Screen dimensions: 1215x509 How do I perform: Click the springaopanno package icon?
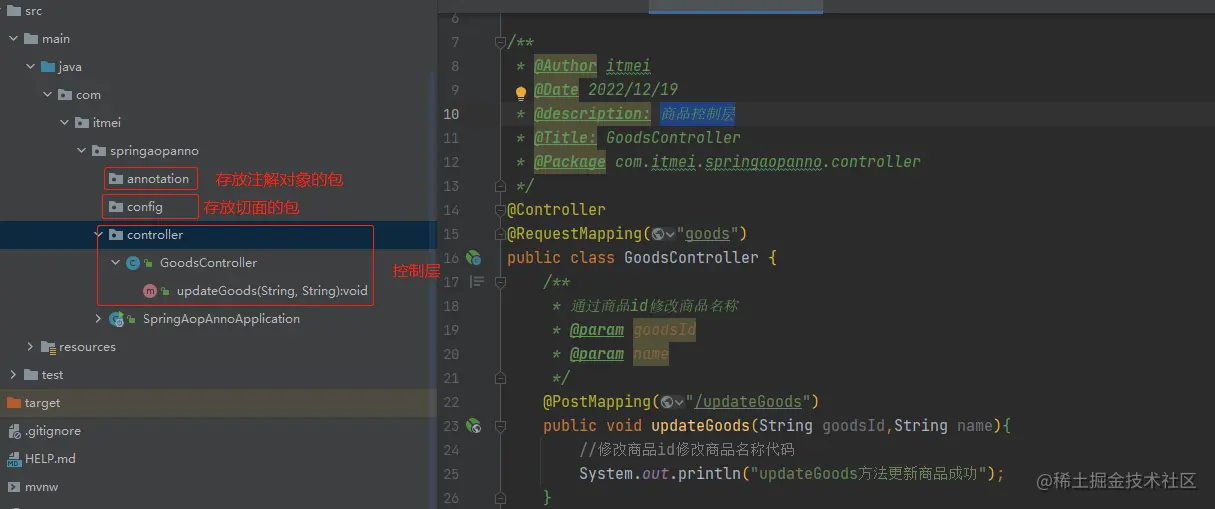99,151
